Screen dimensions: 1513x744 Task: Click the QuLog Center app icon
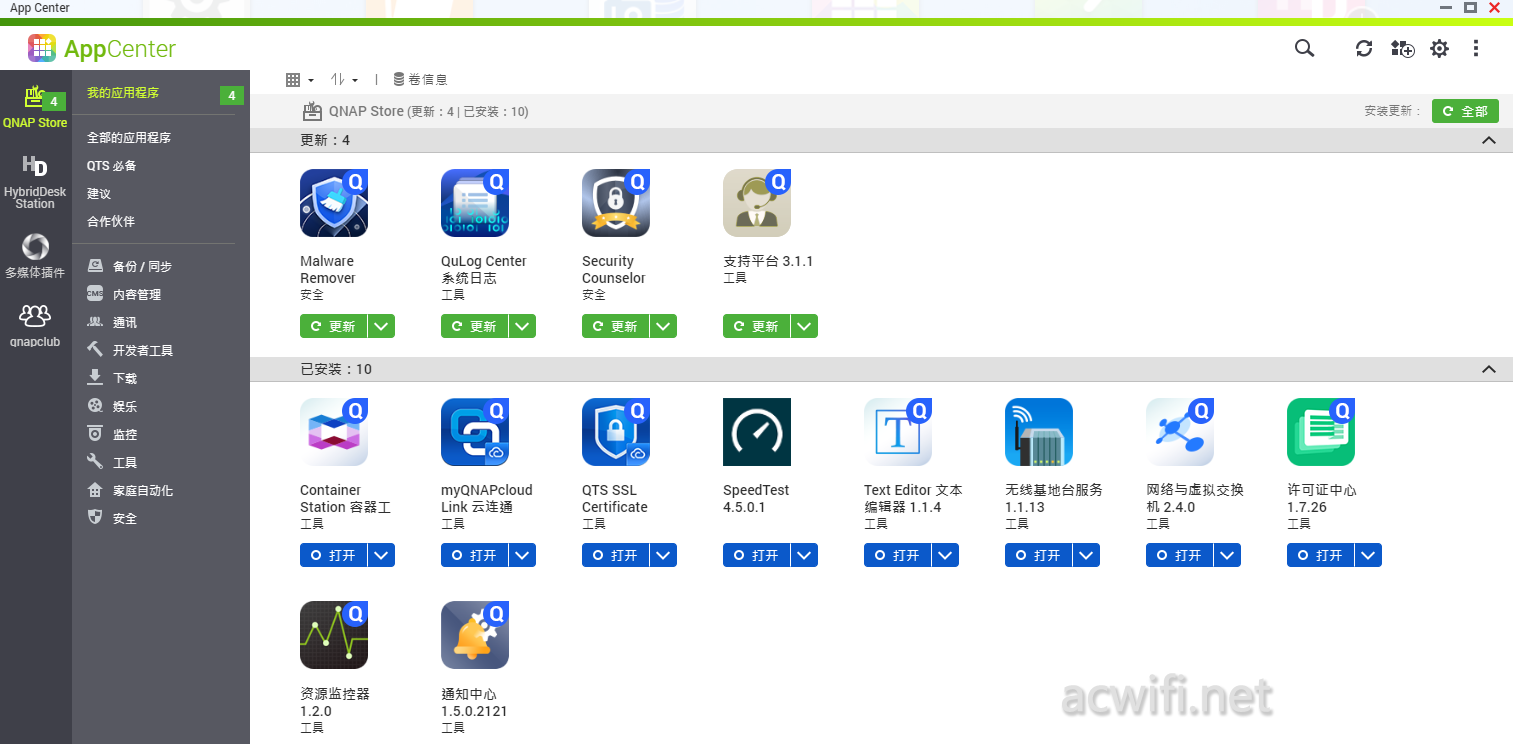coord(475,203)
